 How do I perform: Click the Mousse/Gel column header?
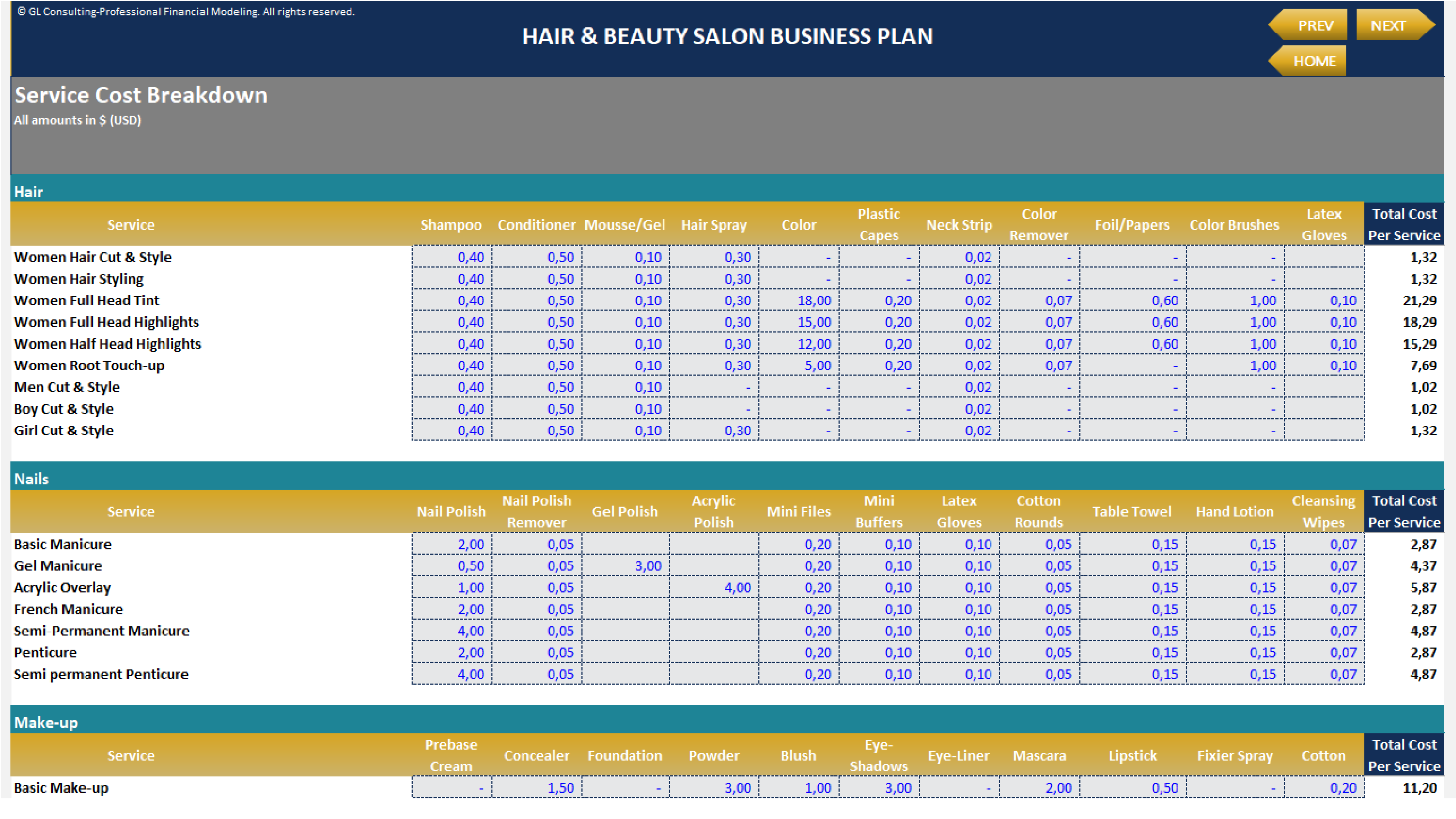pyautogui.click(x=625, y=225)
